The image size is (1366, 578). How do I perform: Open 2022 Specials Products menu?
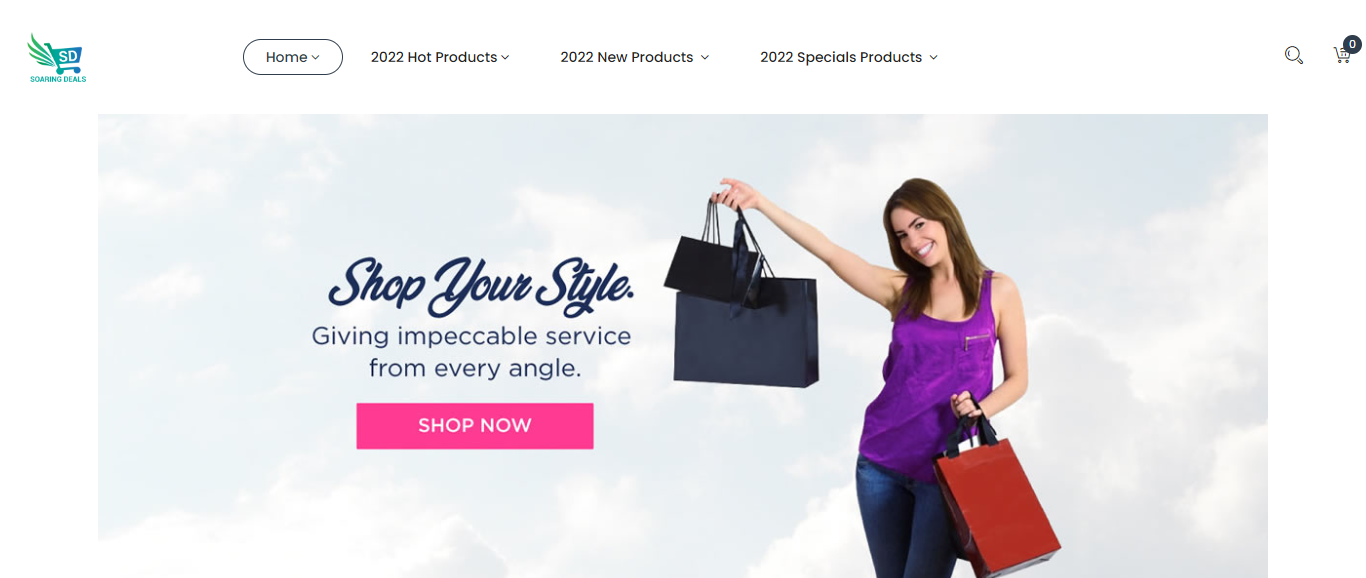[x=849, y=57]
